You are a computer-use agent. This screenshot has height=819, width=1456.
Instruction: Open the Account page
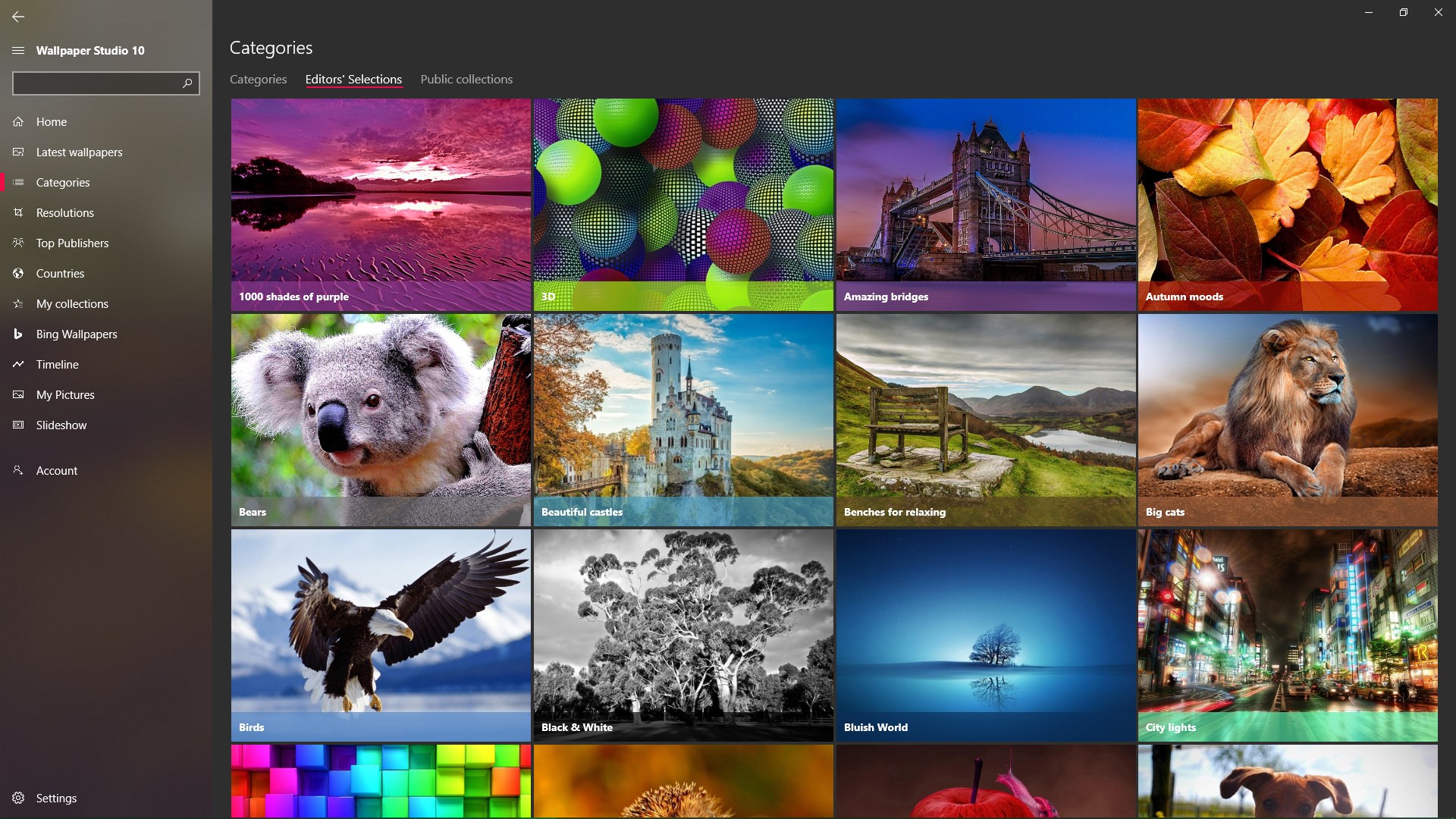57,470
